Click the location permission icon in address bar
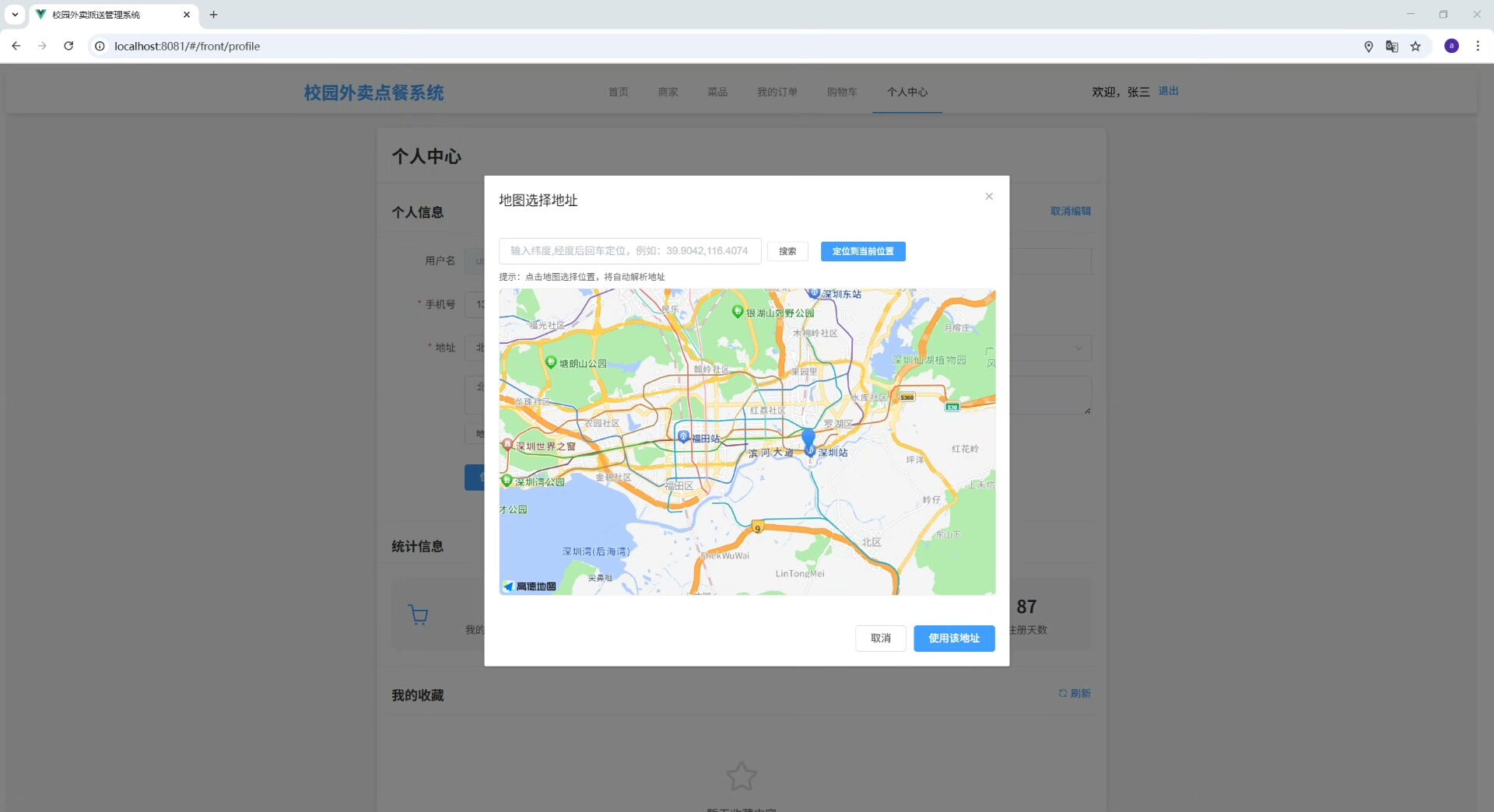The width and height of the screenshot is (1494, 812). pos(1369,46)
